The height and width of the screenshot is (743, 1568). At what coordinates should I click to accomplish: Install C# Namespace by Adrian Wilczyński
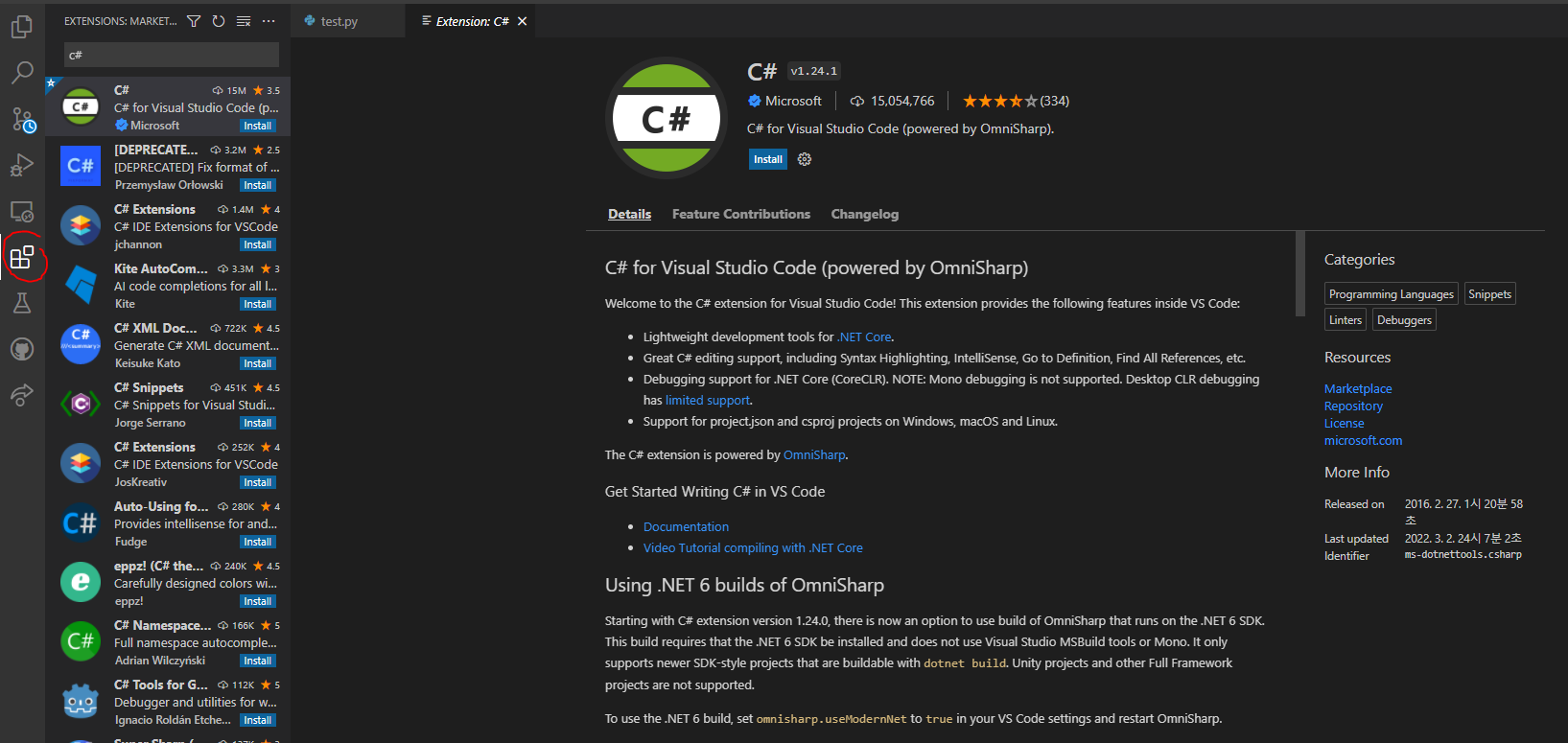coord(257,661)
